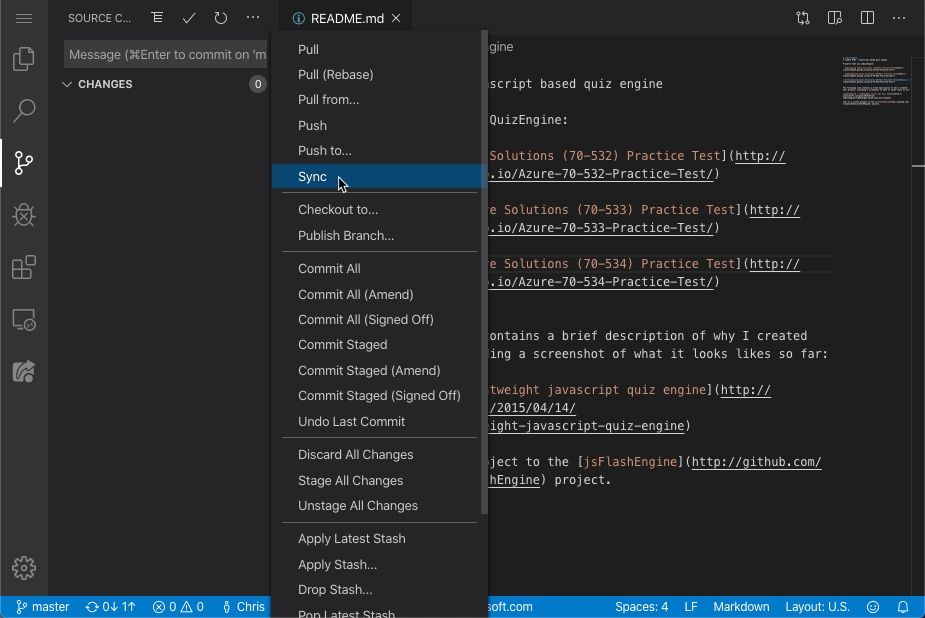Screen dimensions: 925x618
Task: Select the README.md editor tab
Action: click(346, 18)
